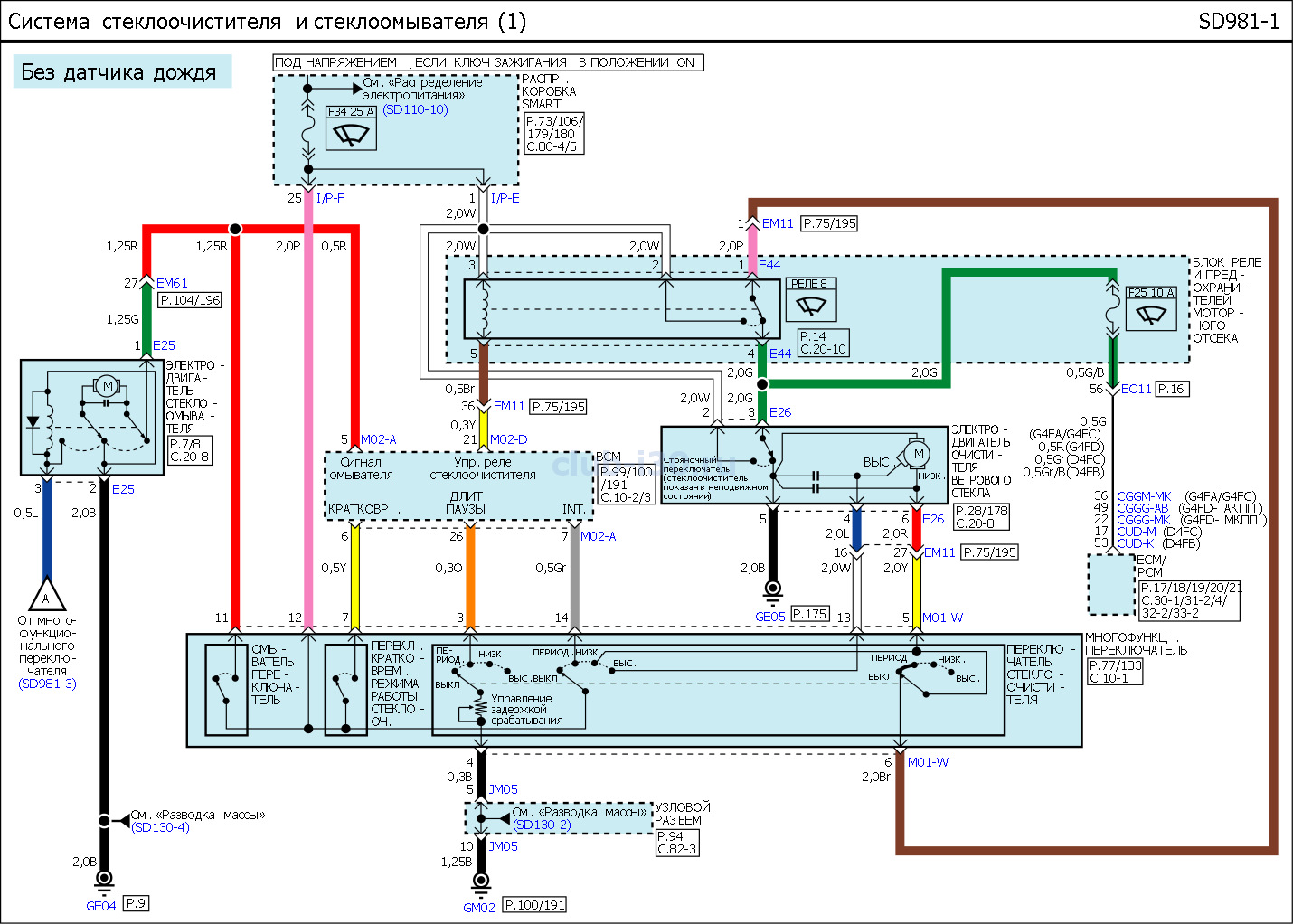Viewport: 1293px width, 924px height.
Task: Click the wiper icon under fuse F34 25A
Action: click(x=351, y=134)
